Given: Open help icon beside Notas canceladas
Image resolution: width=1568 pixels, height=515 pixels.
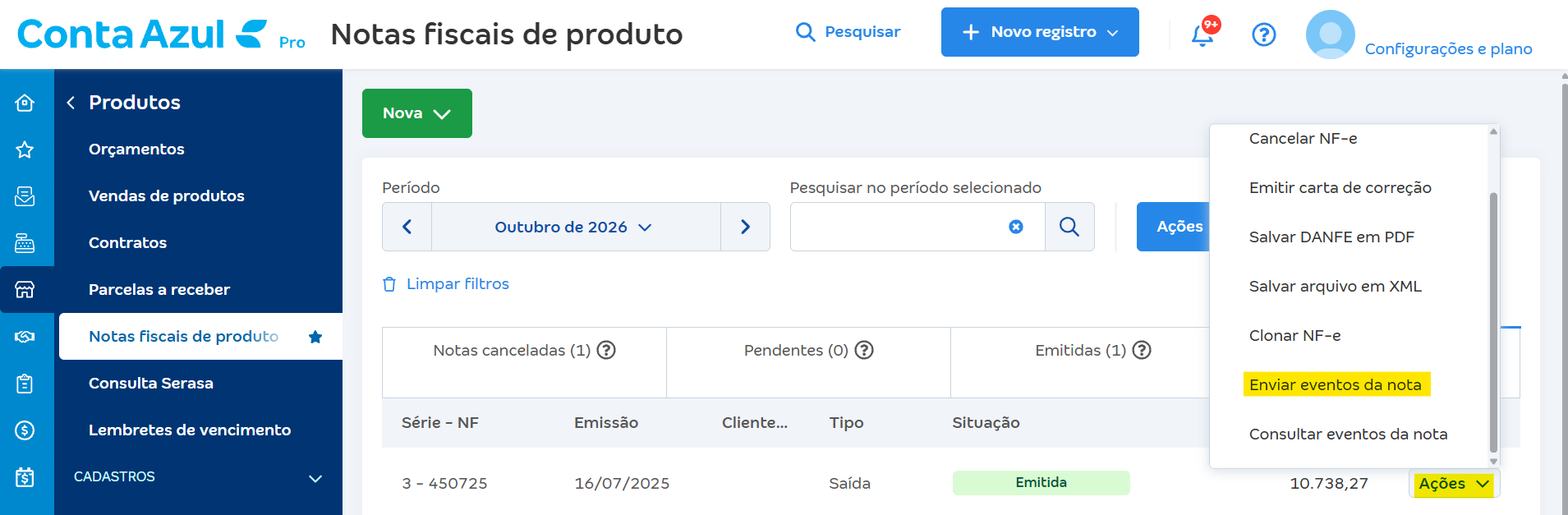Looking at the screenshot, I should [x=606, y=351].
